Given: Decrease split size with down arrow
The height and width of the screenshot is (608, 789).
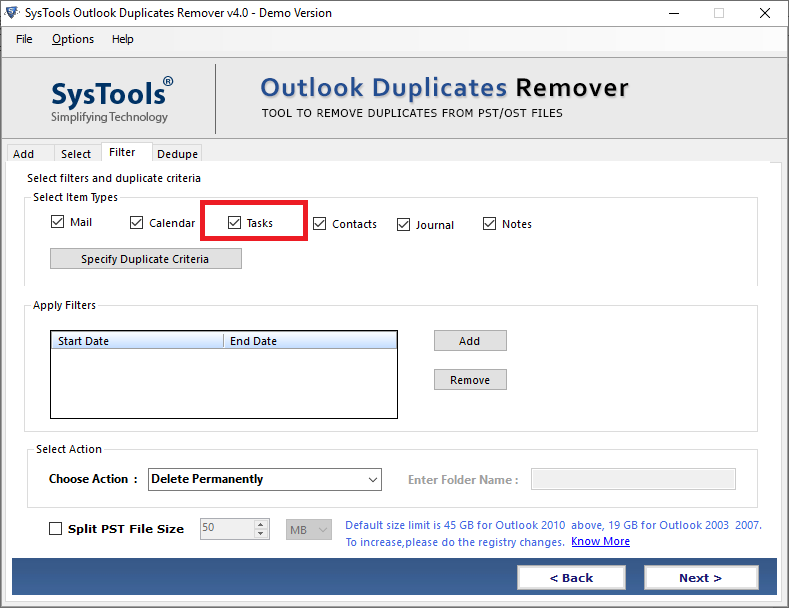Looking at the screenshot, I should point(261,534).
